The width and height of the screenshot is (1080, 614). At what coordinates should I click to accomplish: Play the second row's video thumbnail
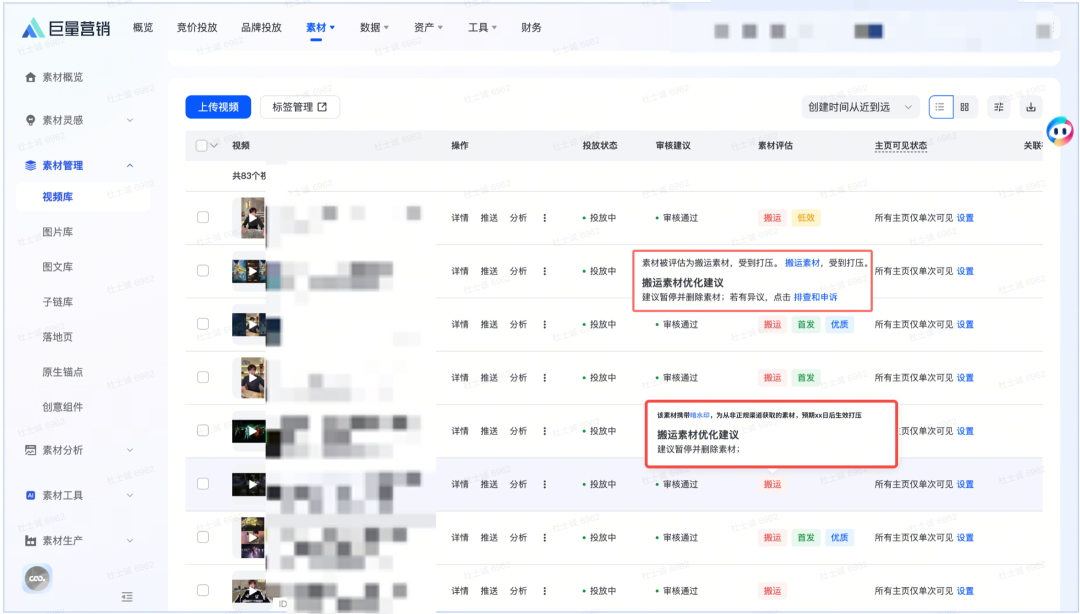pos(252,271)
